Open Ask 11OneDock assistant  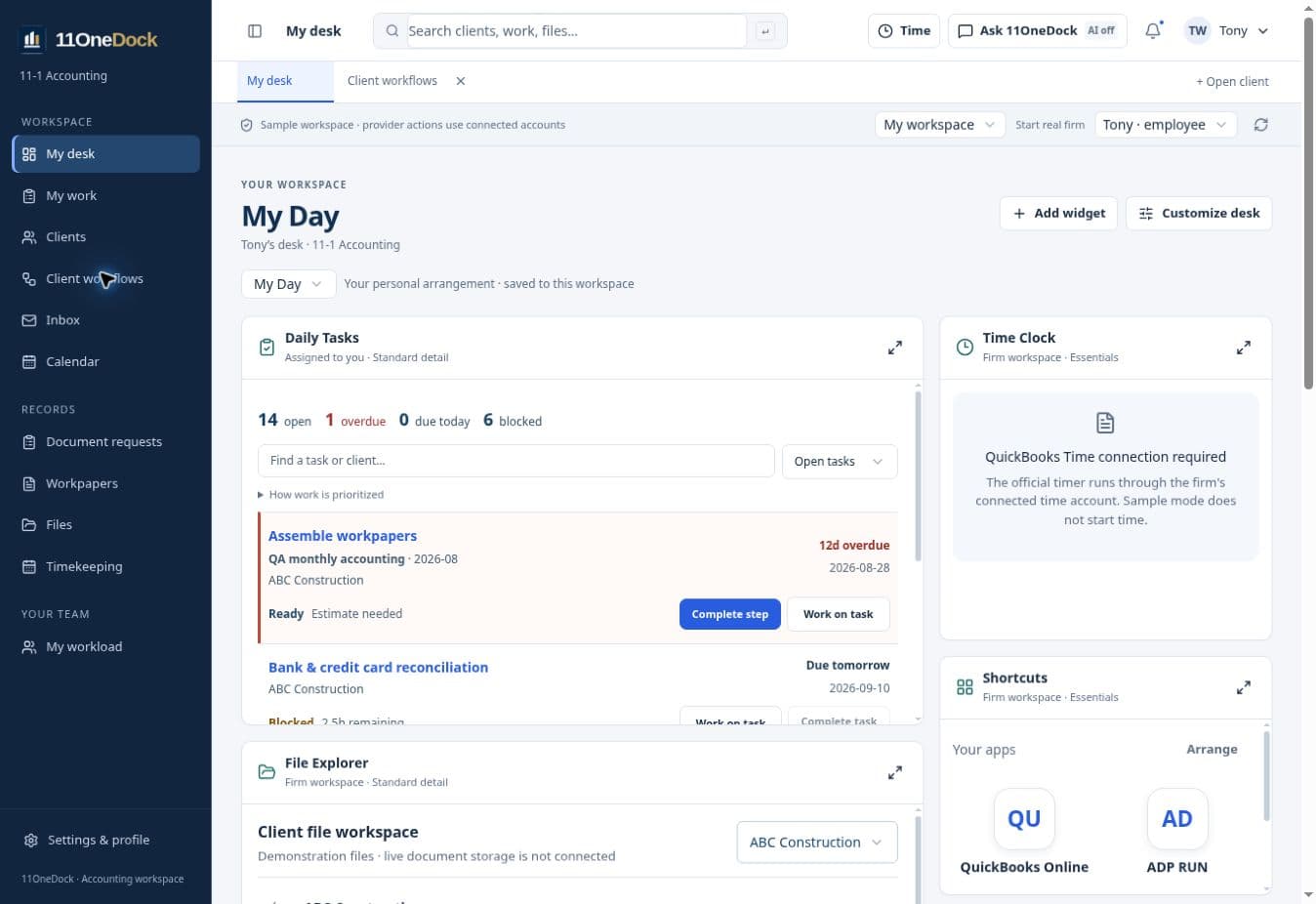pyautogui.click(x=1037, y=31)
